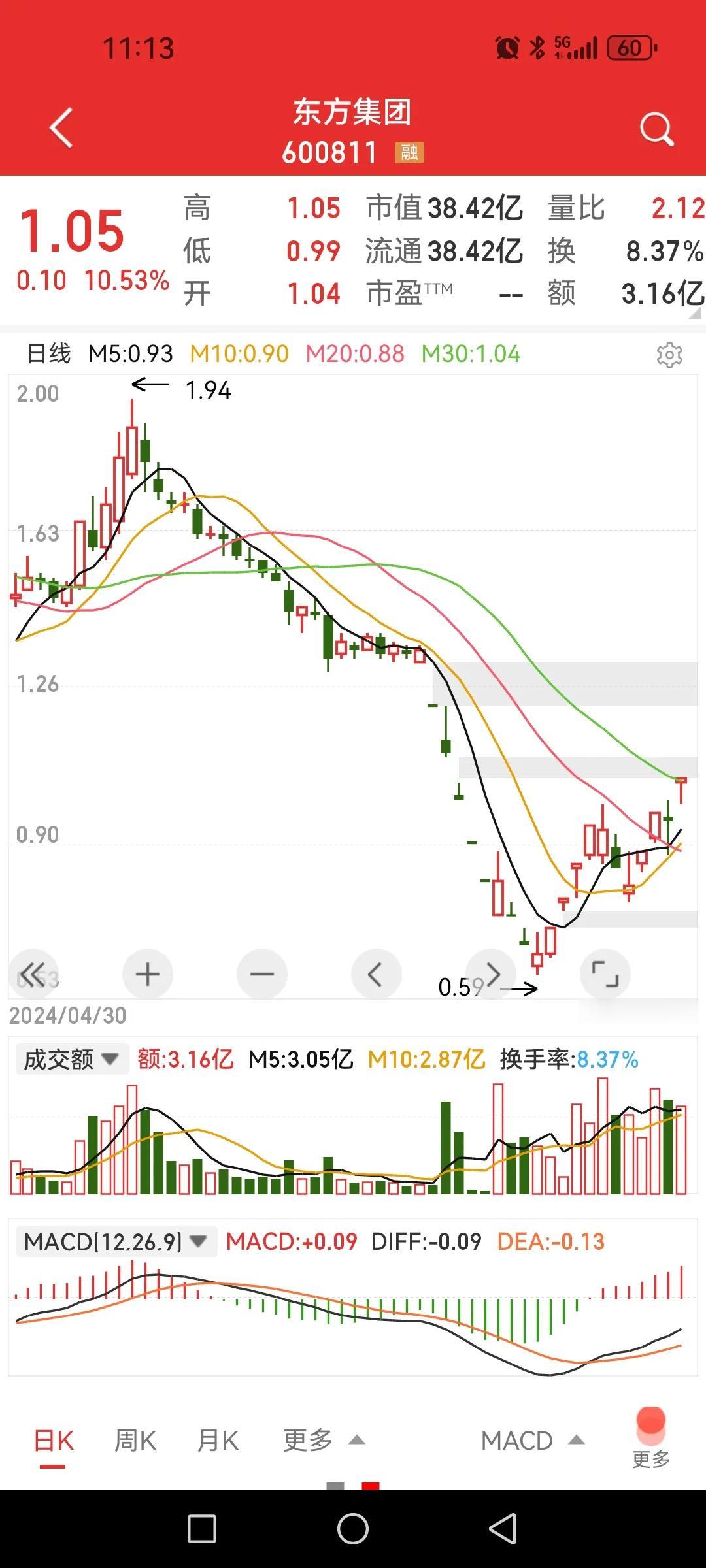
Task: Tap Android home circle button
Action: 353,1529
